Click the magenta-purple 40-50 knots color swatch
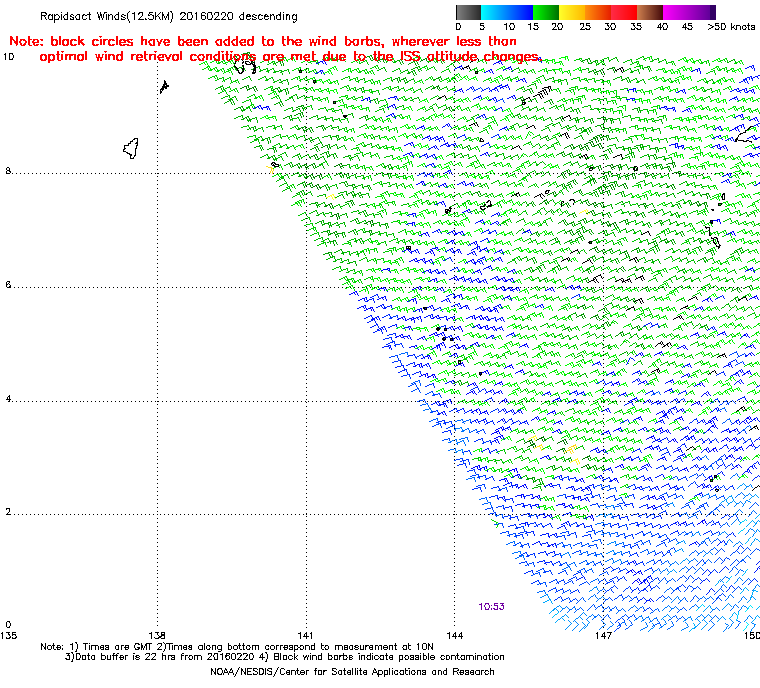 click(x=689, y=12)
